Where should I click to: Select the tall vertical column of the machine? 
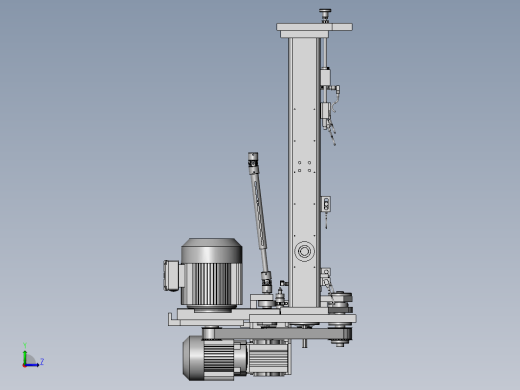[x=304, y=172]
